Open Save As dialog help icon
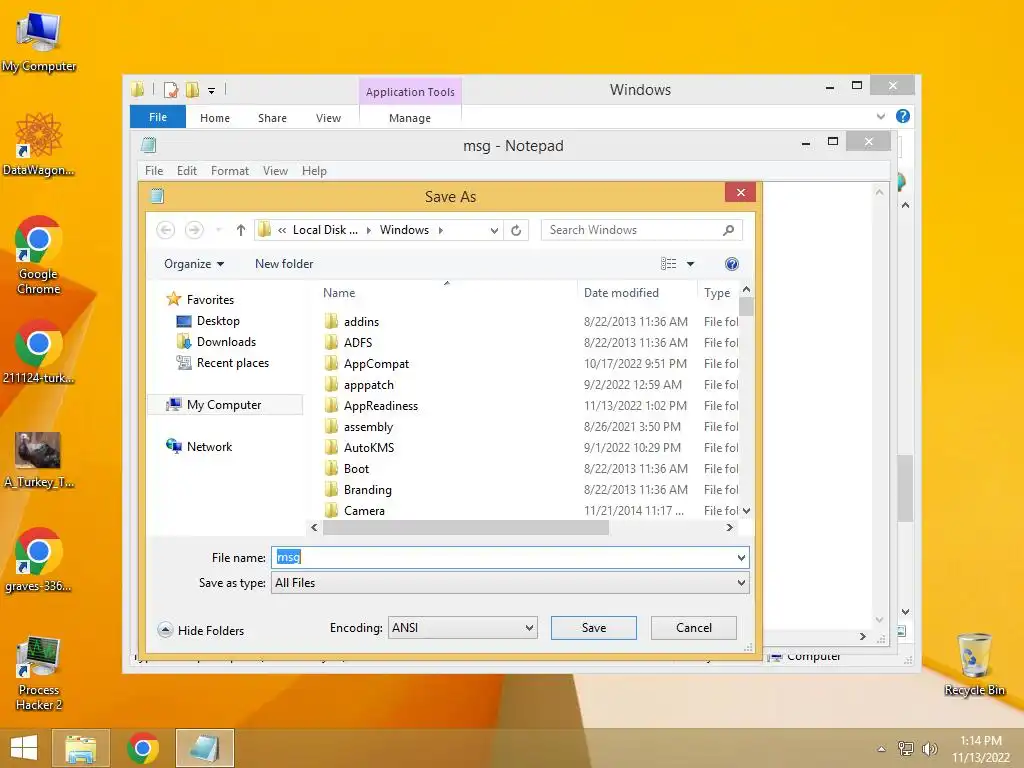This screenshot has height=768, width=1024. tap(732, 264)
